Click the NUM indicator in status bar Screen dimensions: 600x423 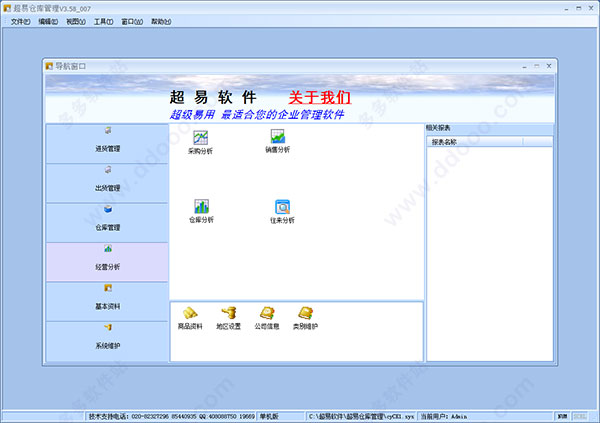point(562,416)
